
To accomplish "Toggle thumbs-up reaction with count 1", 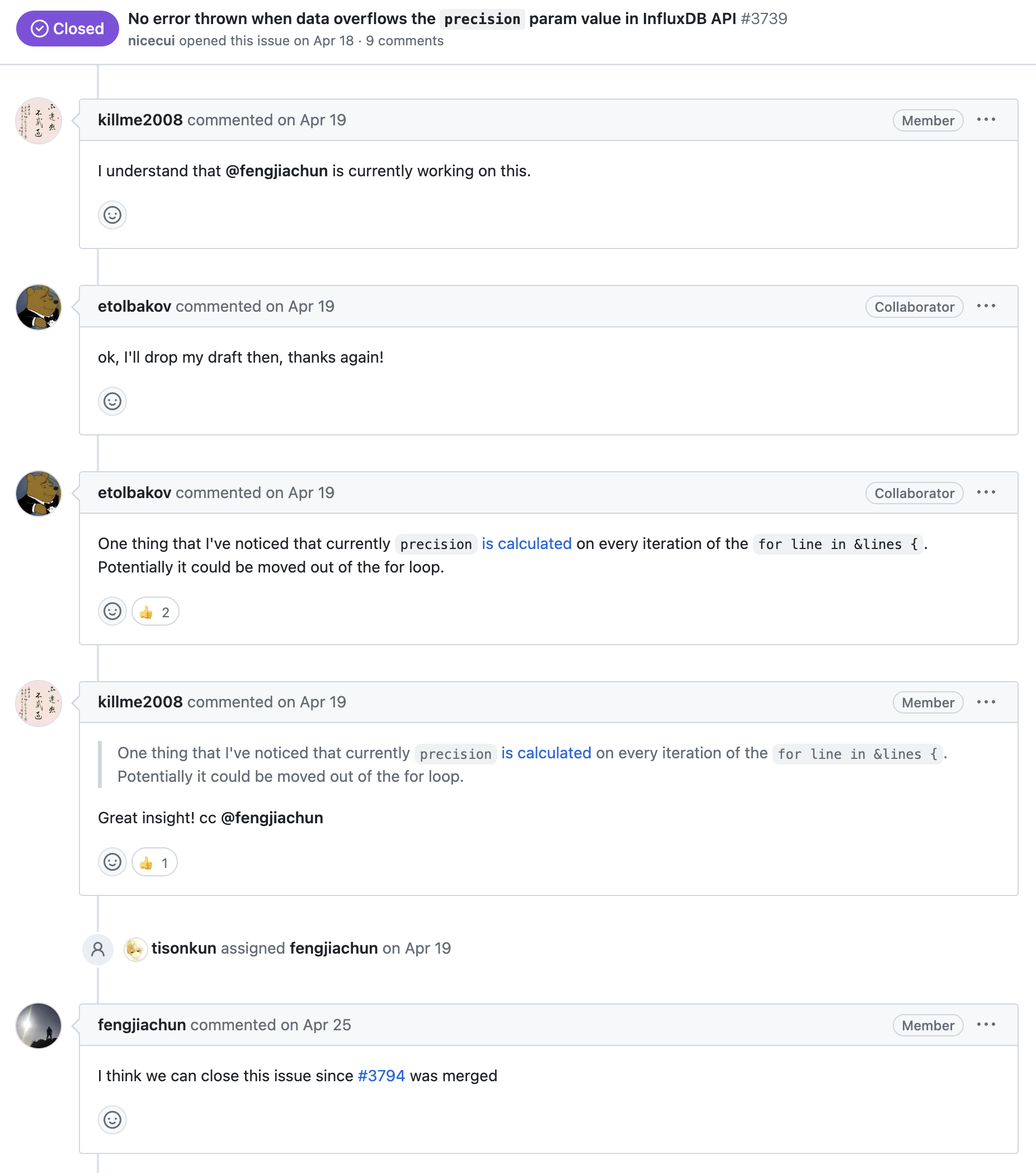I will tap(154, 862).
